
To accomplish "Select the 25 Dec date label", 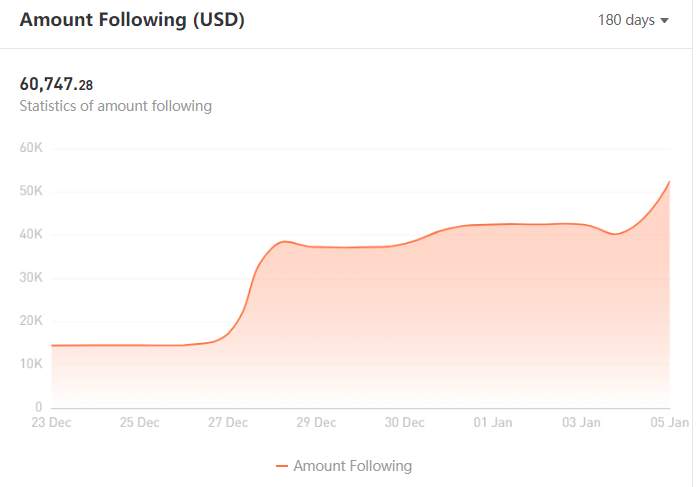I will coord(139,422).
